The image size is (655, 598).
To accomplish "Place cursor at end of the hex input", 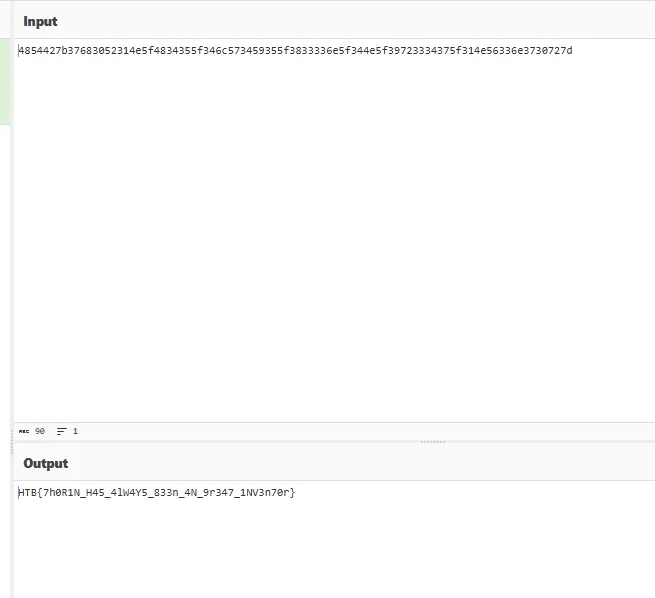I will (x=573, y=50).
